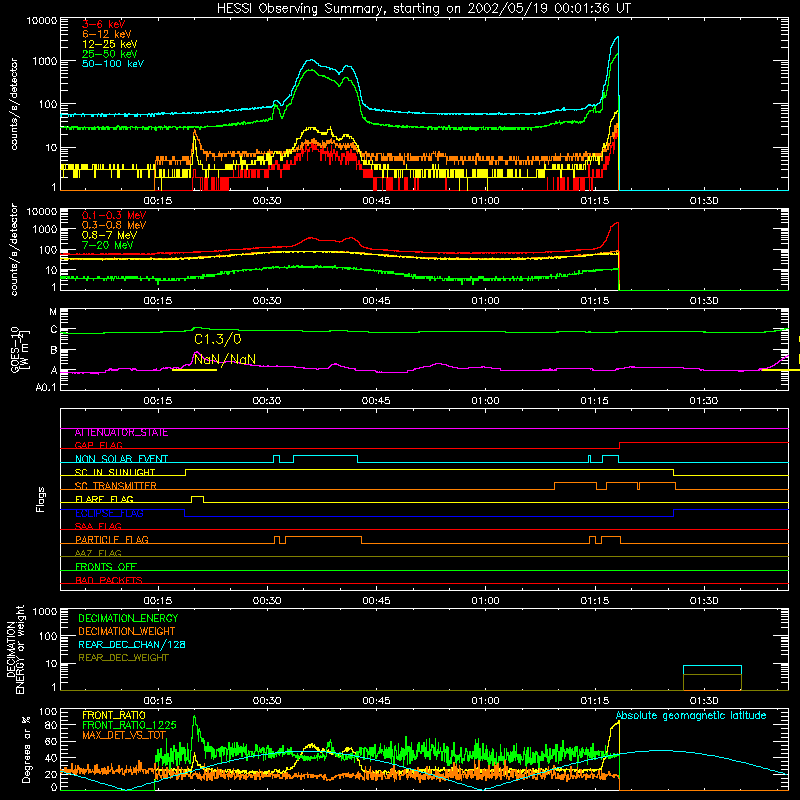This screenshot has width=800, height=800.
Task: Select the 6-12 keV legend label
Action: [107, 34]
